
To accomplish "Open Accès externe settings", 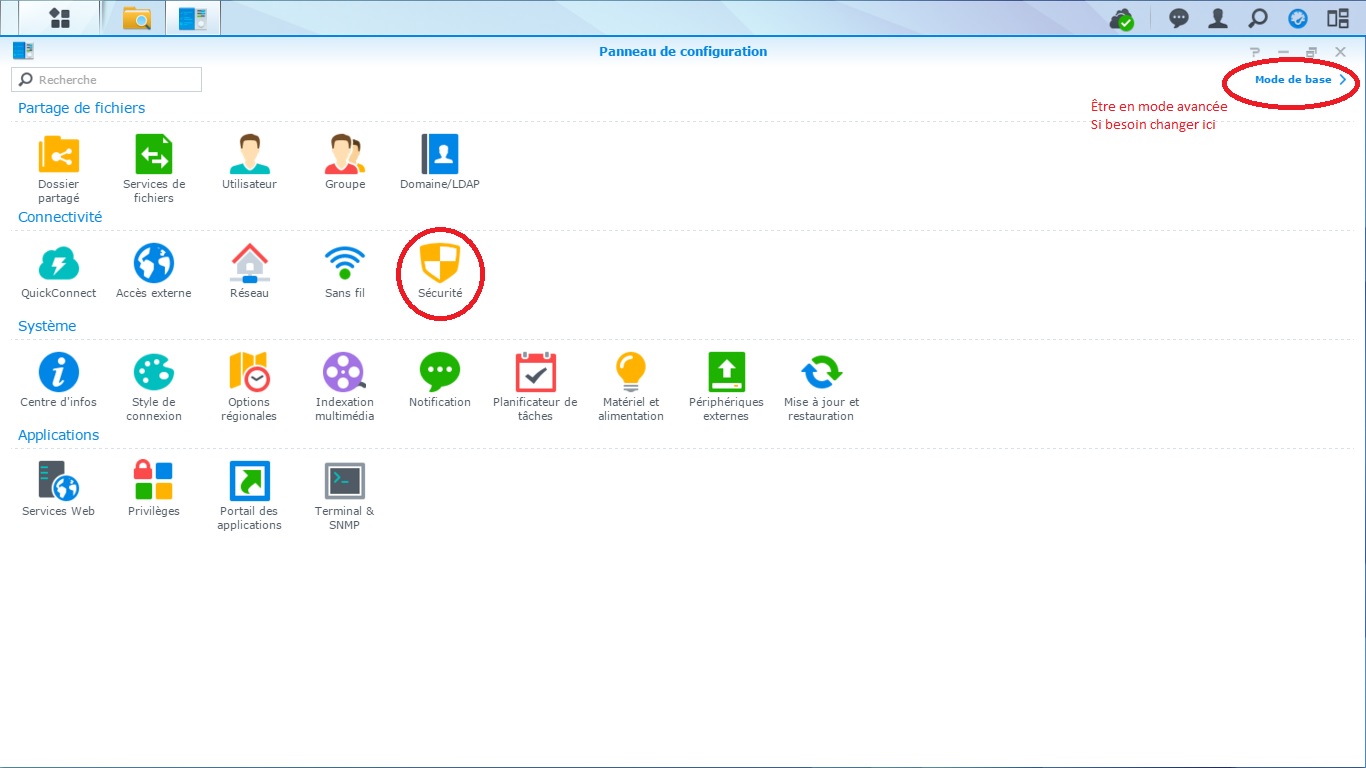I will coord(153,271).
